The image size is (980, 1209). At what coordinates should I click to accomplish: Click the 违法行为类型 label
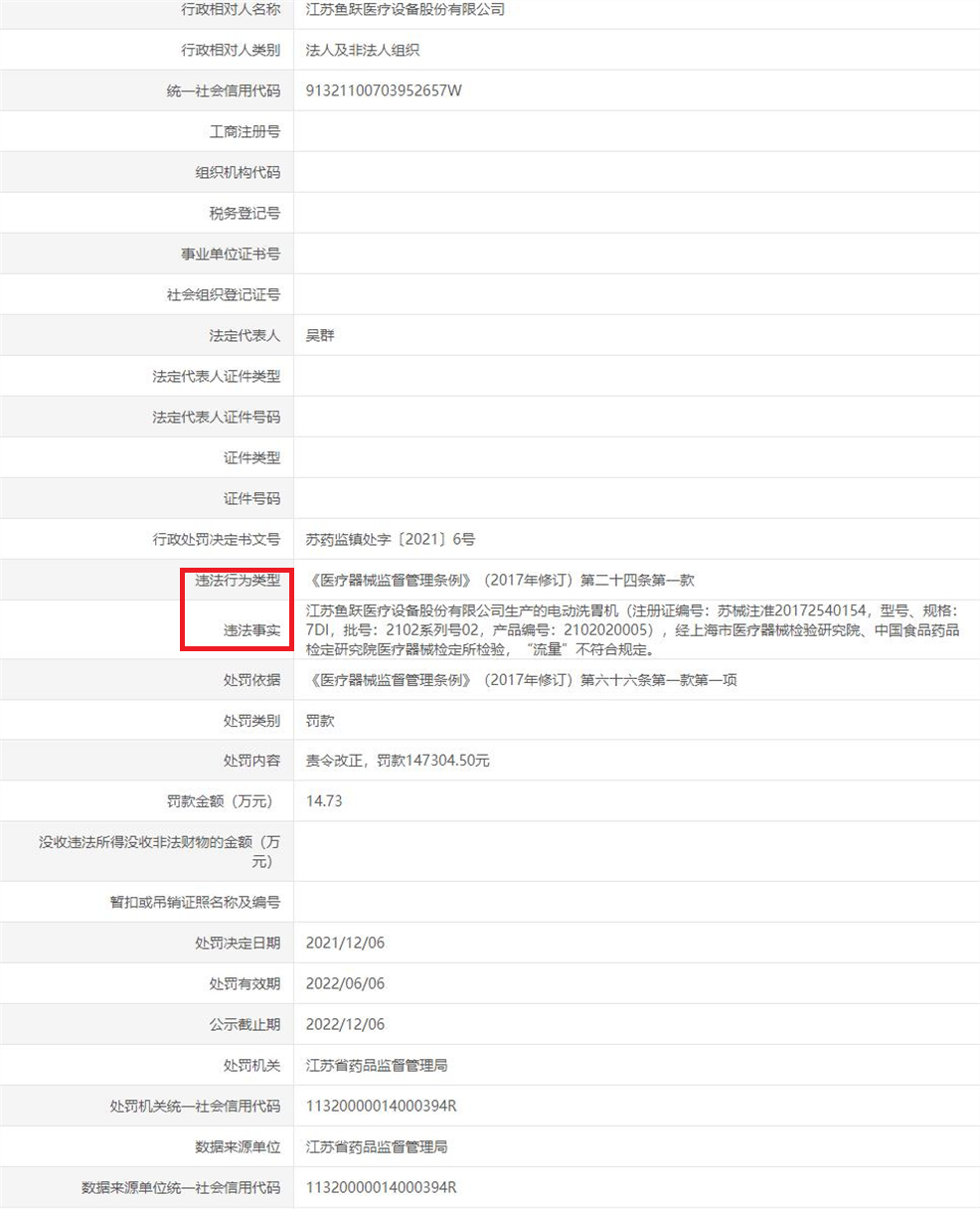pyautogui.click(x=238, y=580)
